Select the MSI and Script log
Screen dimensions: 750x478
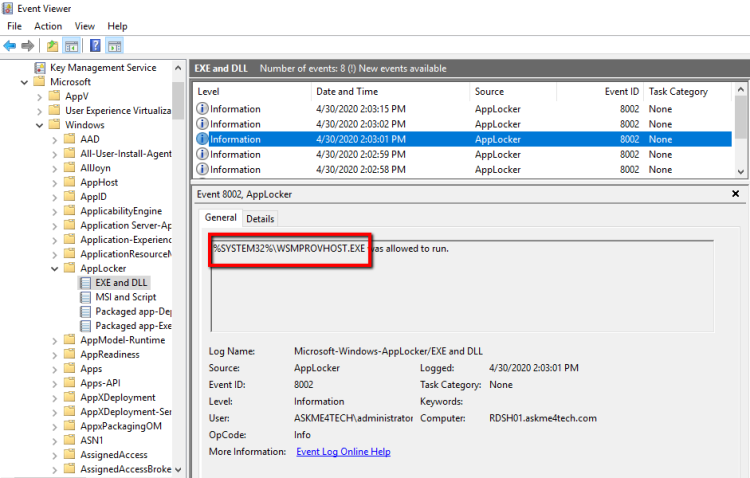pos(125,297)
